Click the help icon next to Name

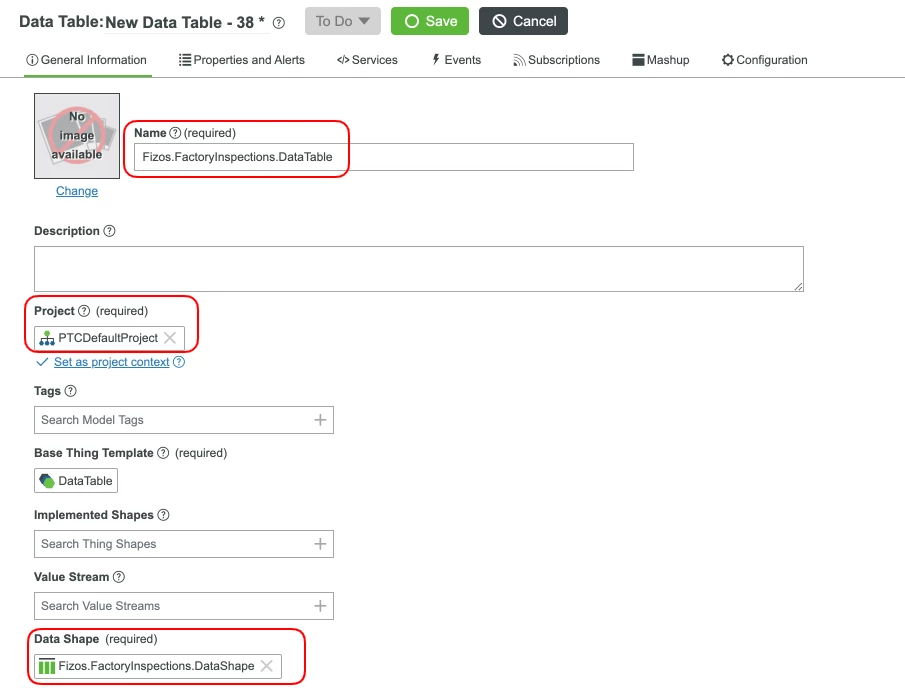pyautogui.click(x=175, y=133)
